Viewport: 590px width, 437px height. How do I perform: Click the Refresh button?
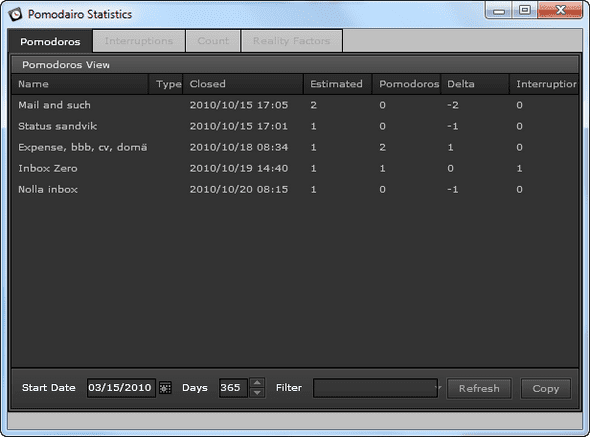click(479, 388)
